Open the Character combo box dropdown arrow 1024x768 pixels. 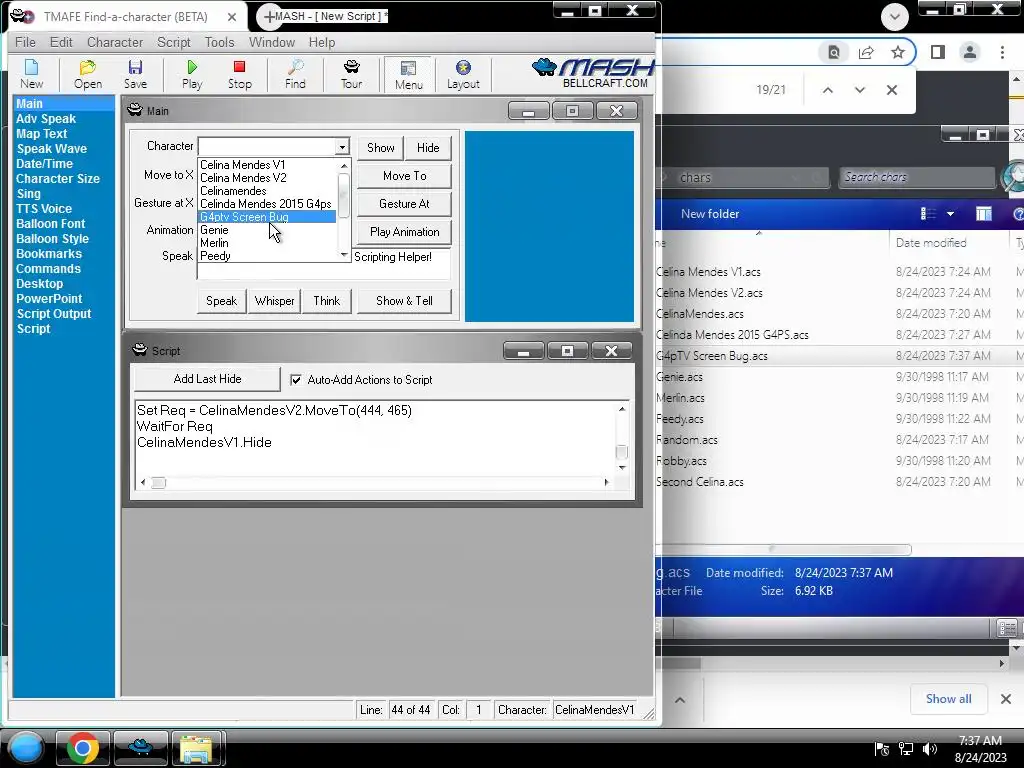point(342,147)
